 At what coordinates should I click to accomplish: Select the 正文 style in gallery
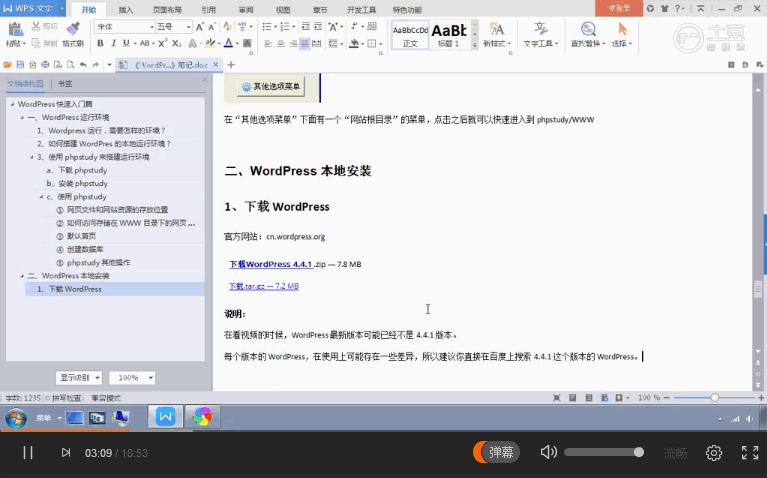click(410, 35)
